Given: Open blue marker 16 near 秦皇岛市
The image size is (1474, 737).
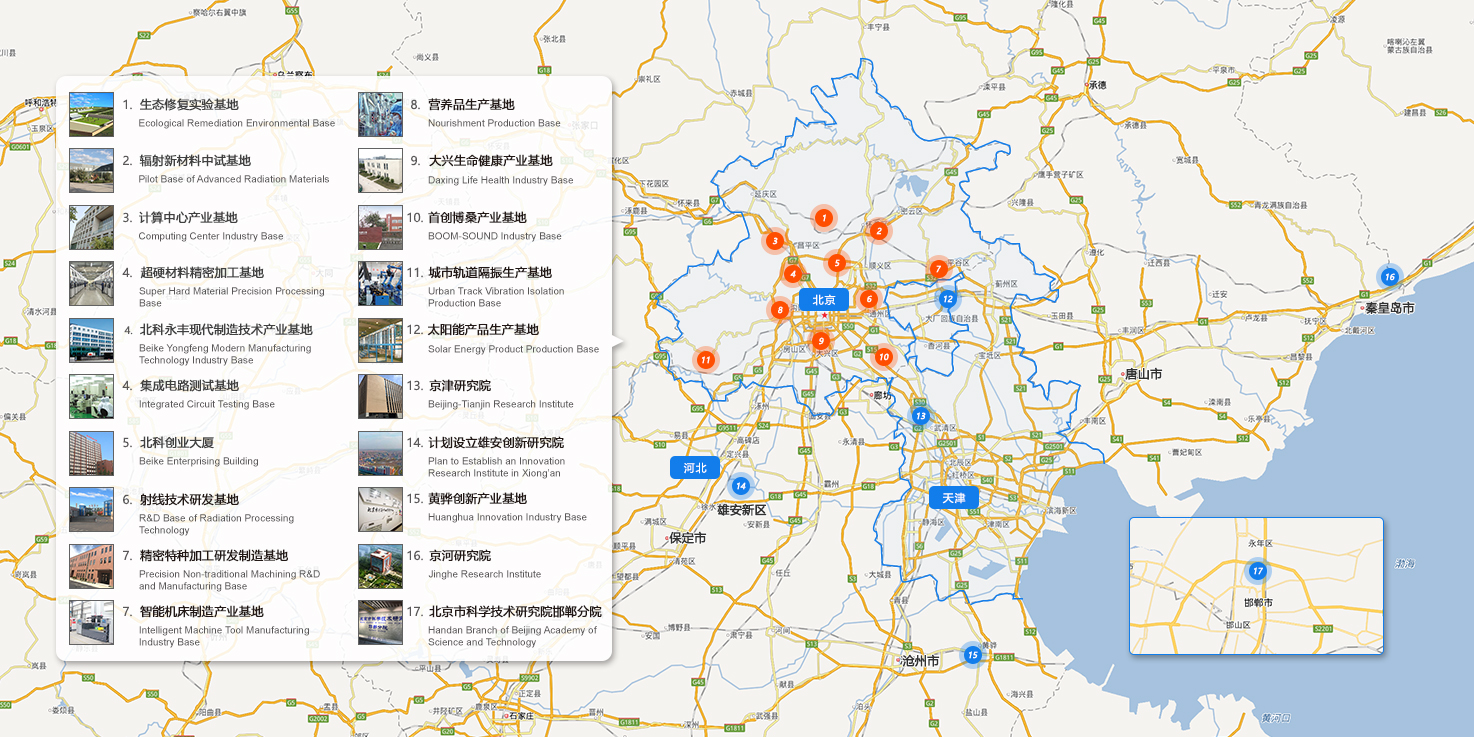Looking at the screenshot, I should [x=1389, y=277].
